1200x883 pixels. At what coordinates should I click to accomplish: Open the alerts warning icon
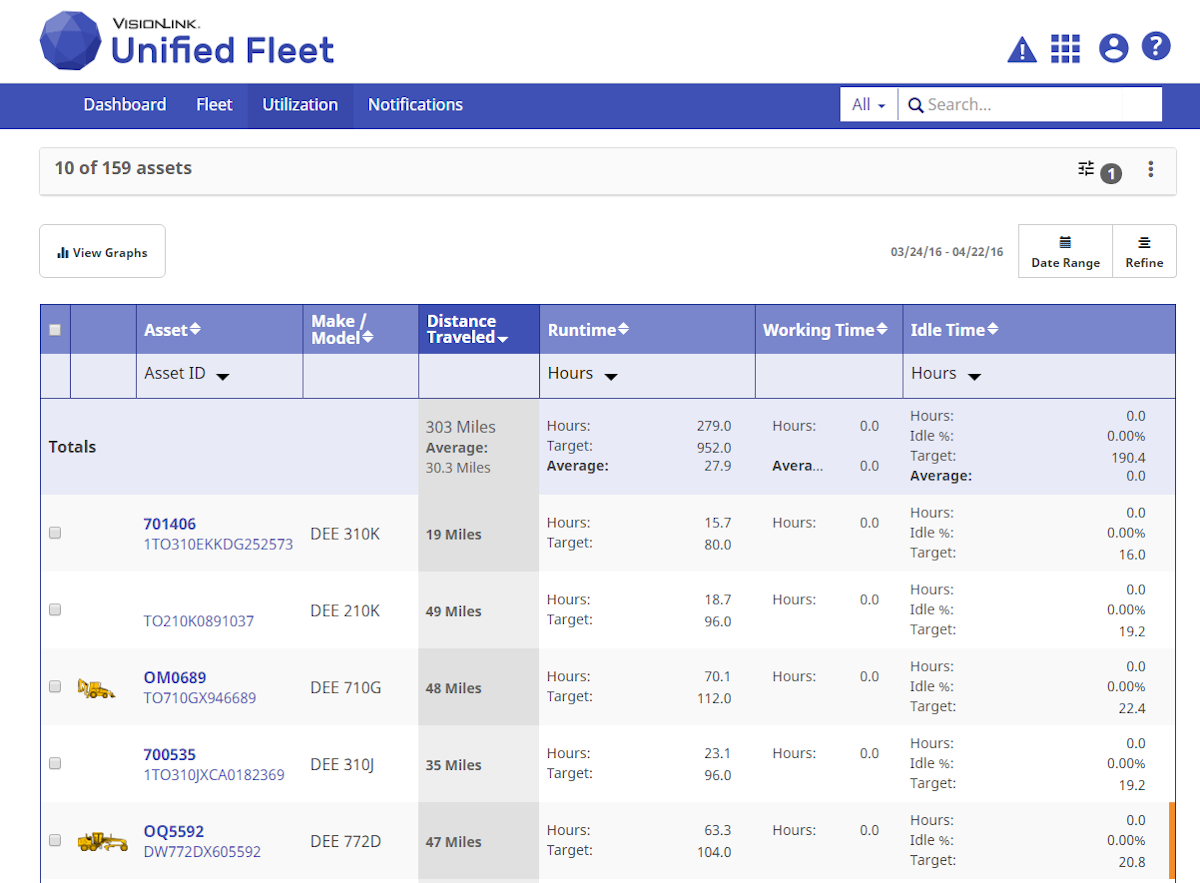click(1022, 47)
